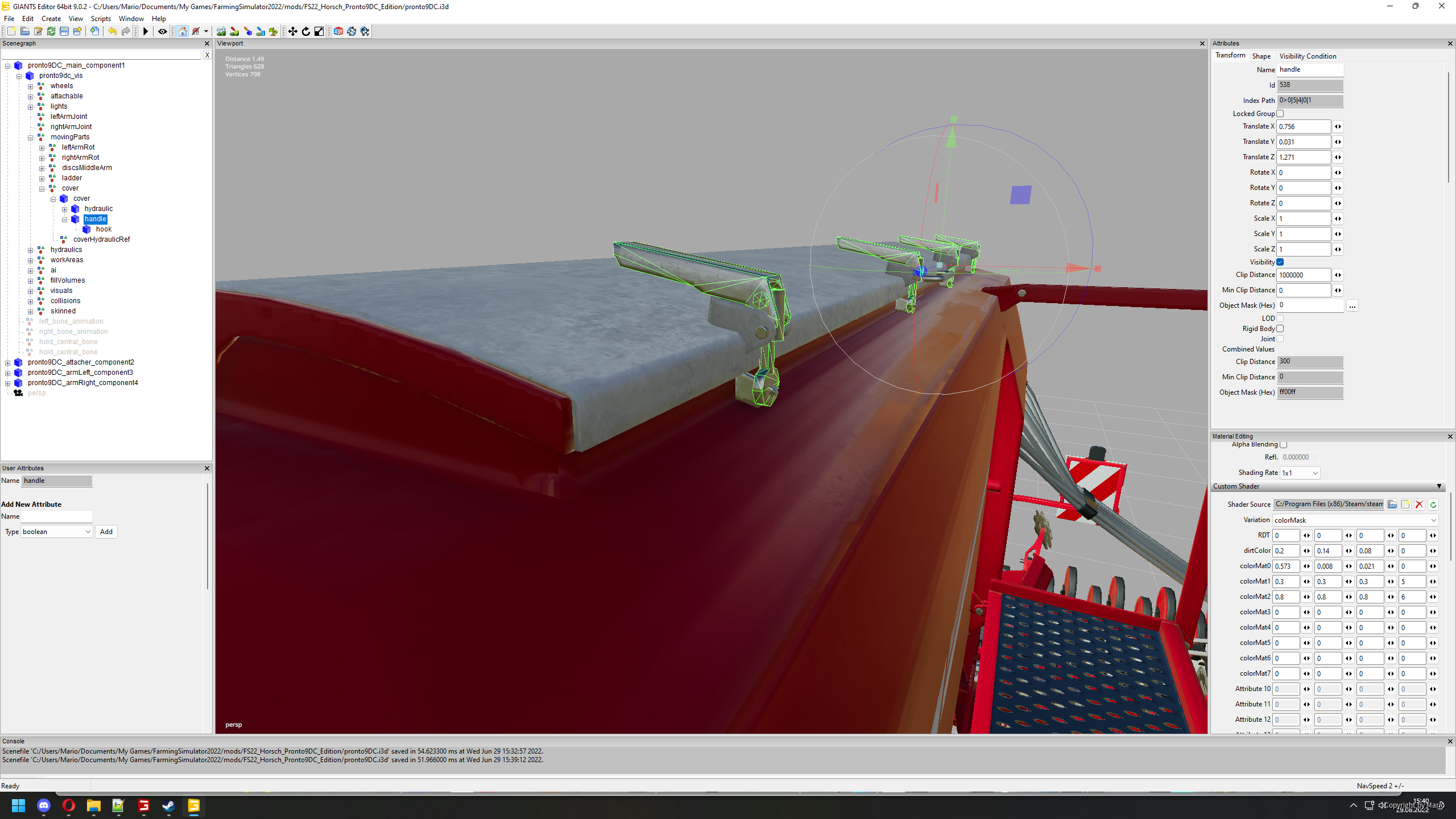Enable the Rigid Body checkbox
Image resolution: width=1456 pixels, height=819 pixels.
(1280, 329)
